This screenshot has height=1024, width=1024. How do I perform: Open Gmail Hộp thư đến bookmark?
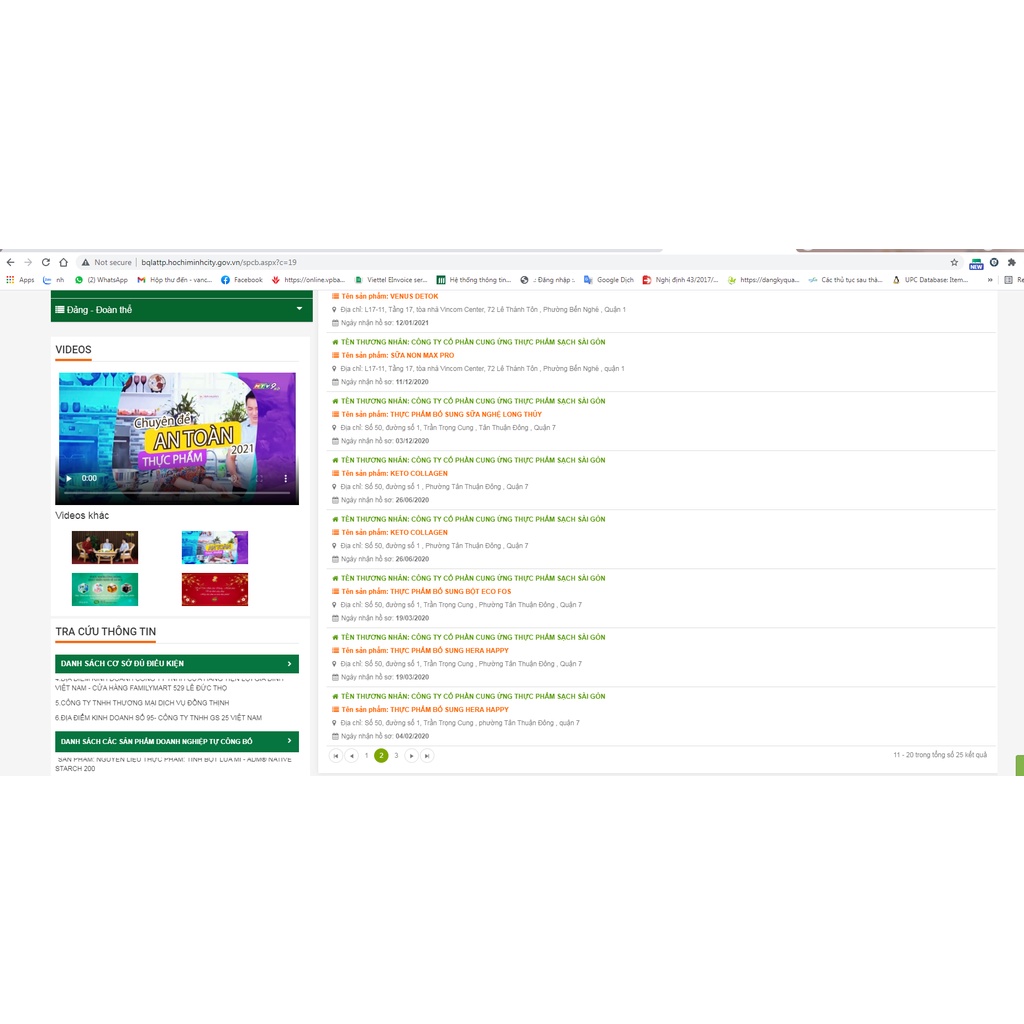point(174,280)
